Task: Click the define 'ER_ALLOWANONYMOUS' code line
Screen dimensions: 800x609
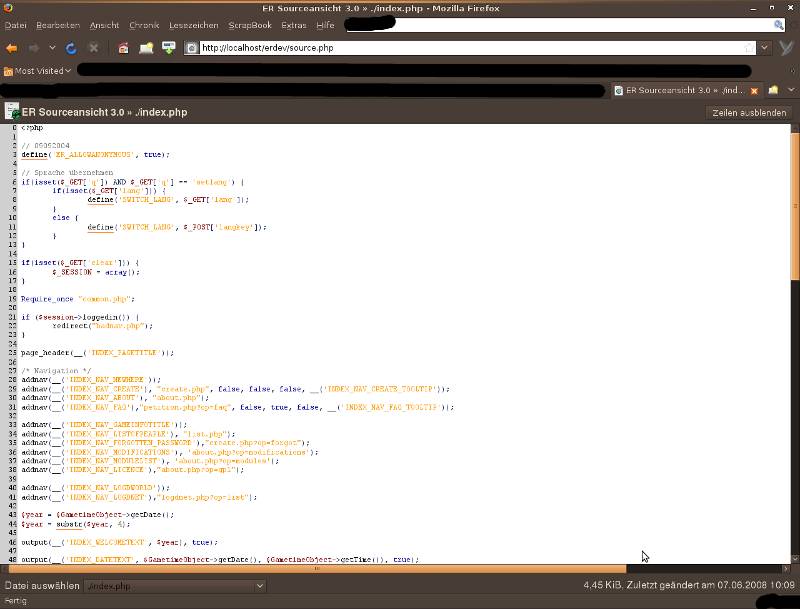Action: 95,154
